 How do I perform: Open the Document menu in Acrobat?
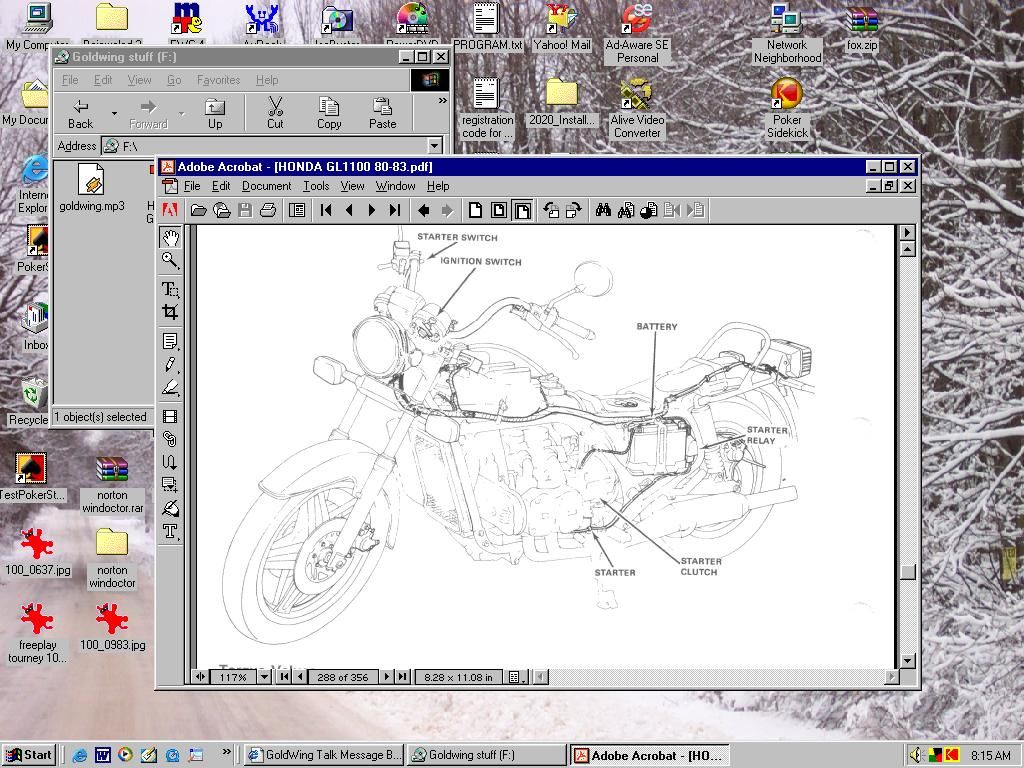click(266, 186)
